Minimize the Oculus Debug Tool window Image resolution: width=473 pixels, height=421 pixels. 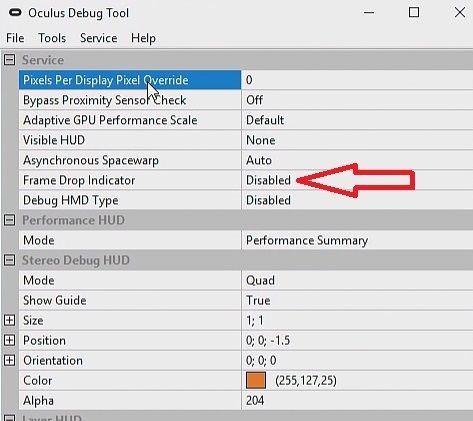tap(369, 13)
